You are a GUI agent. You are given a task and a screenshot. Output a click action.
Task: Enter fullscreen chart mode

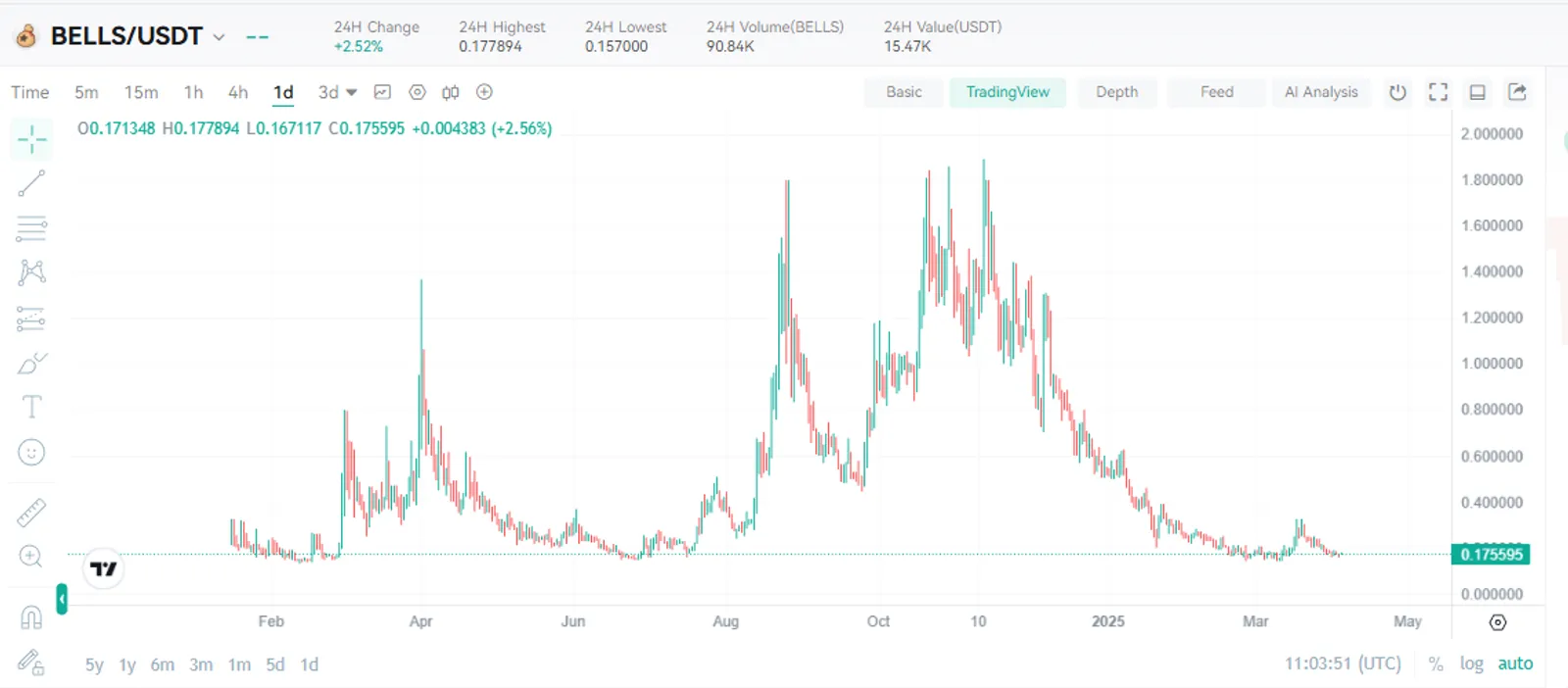[x=1438, y=92]
